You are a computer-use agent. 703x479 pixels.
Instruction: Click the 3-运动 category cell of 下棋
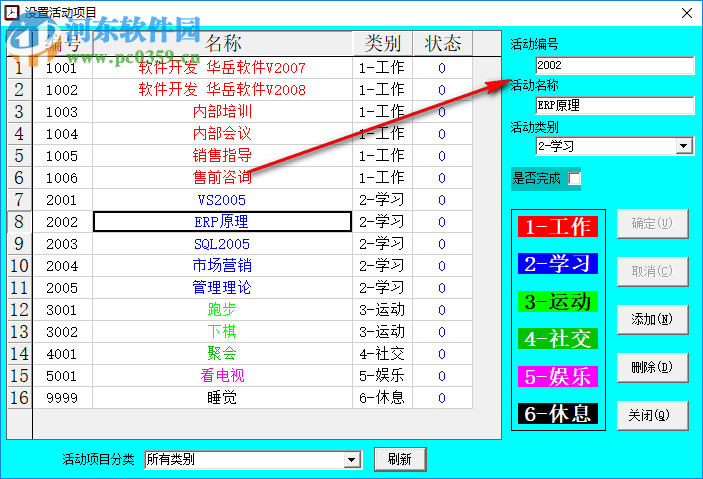click(382, 331)
